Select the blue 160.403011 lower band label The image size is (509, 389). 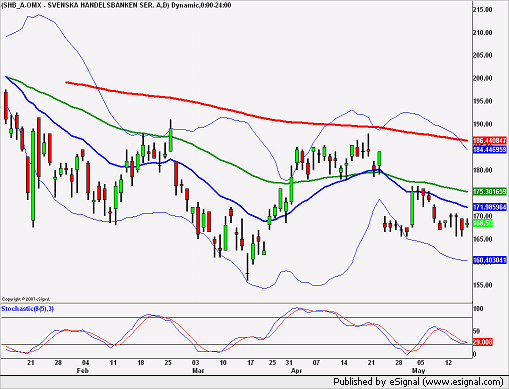(x=490, y=260)
